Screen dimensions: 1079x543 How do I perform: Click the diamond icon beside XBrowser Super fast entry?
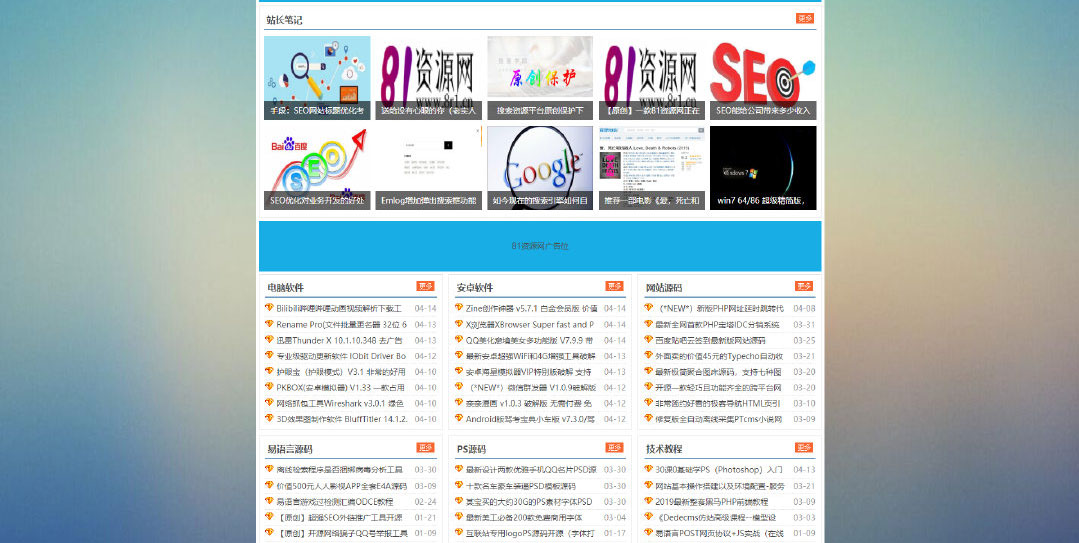pos(459,324)
